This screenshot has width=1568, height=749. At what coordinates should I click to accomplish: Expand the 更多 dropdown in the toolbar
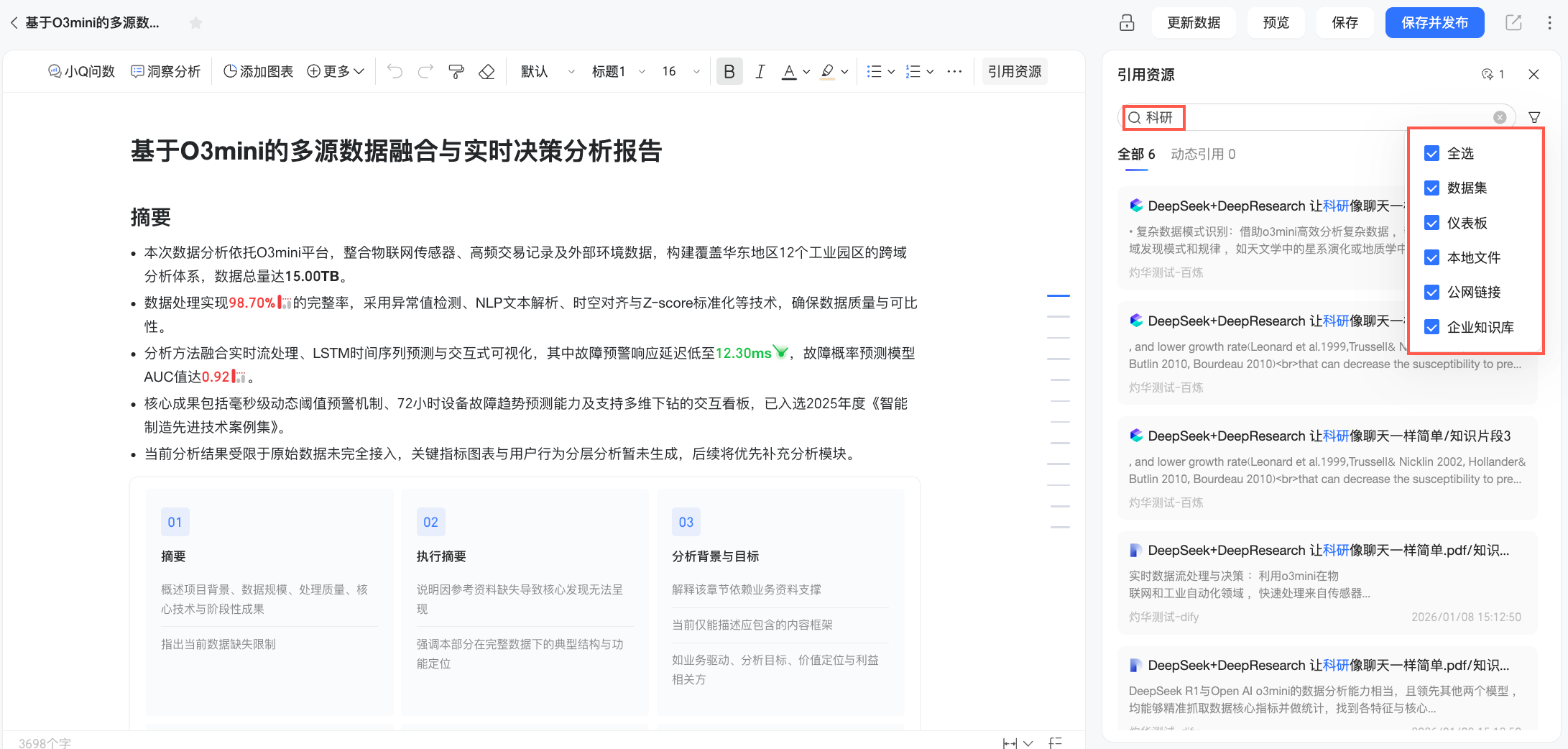336,71
